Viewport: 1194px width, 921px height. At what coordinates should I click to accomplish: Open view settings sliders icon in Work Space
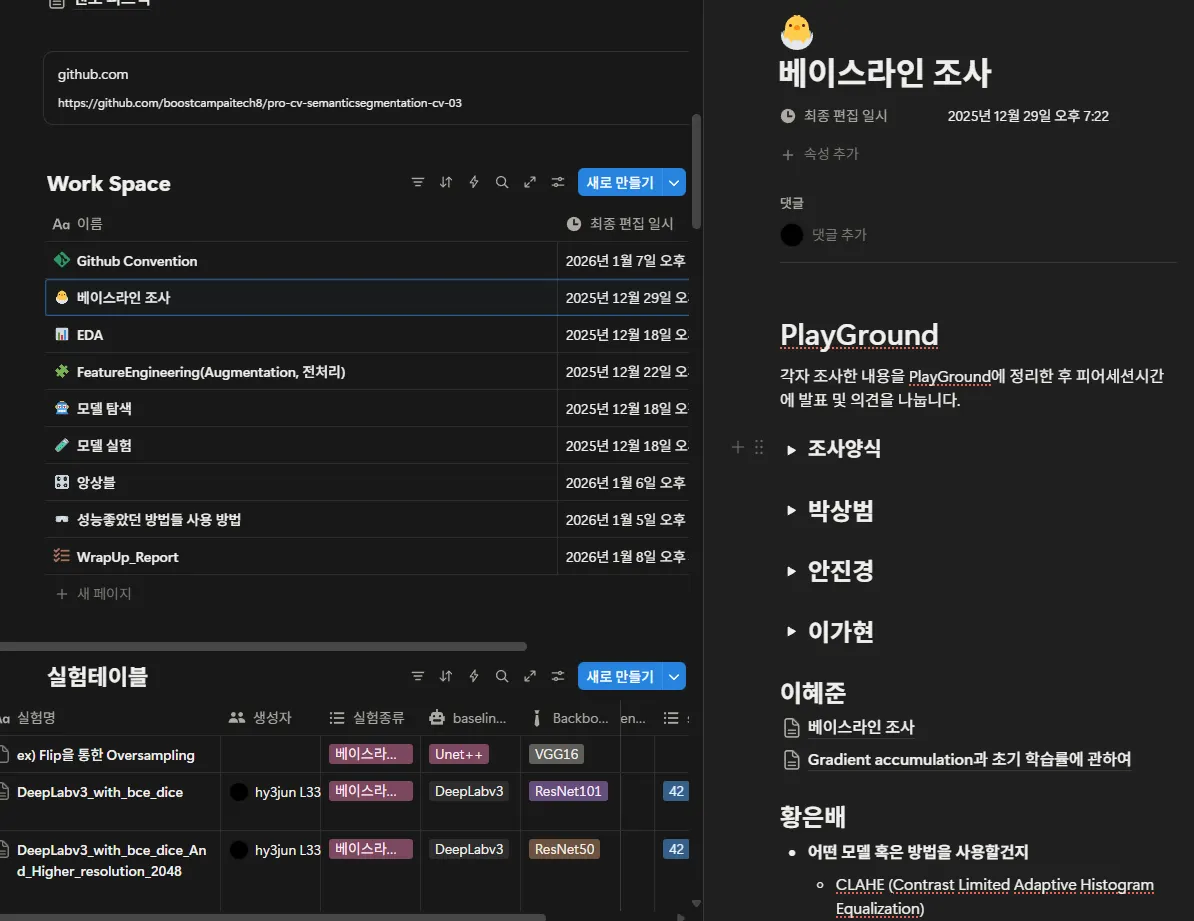tap(558, 182)
